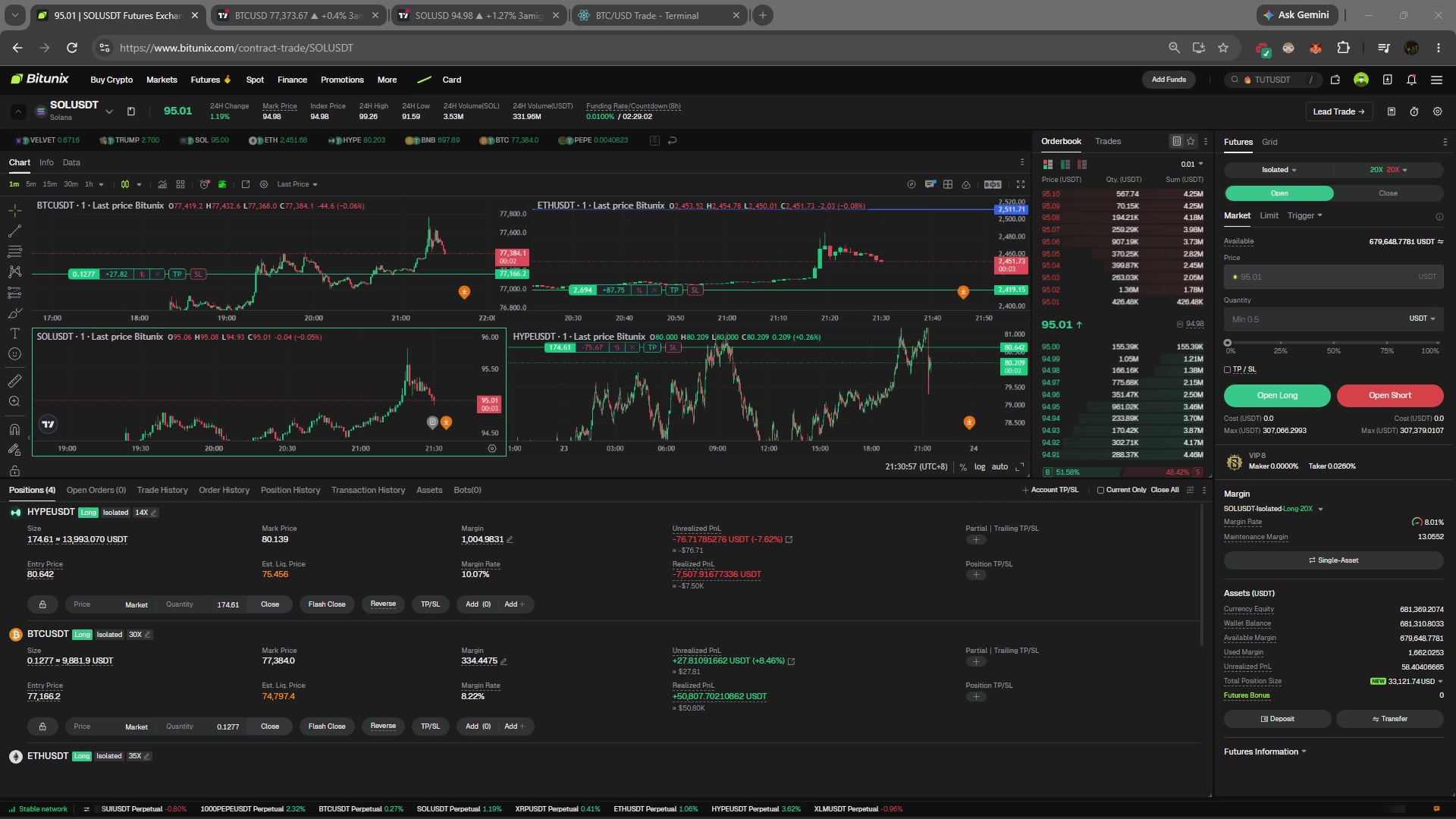Focus the Quantity input field

click(1333, 319)
